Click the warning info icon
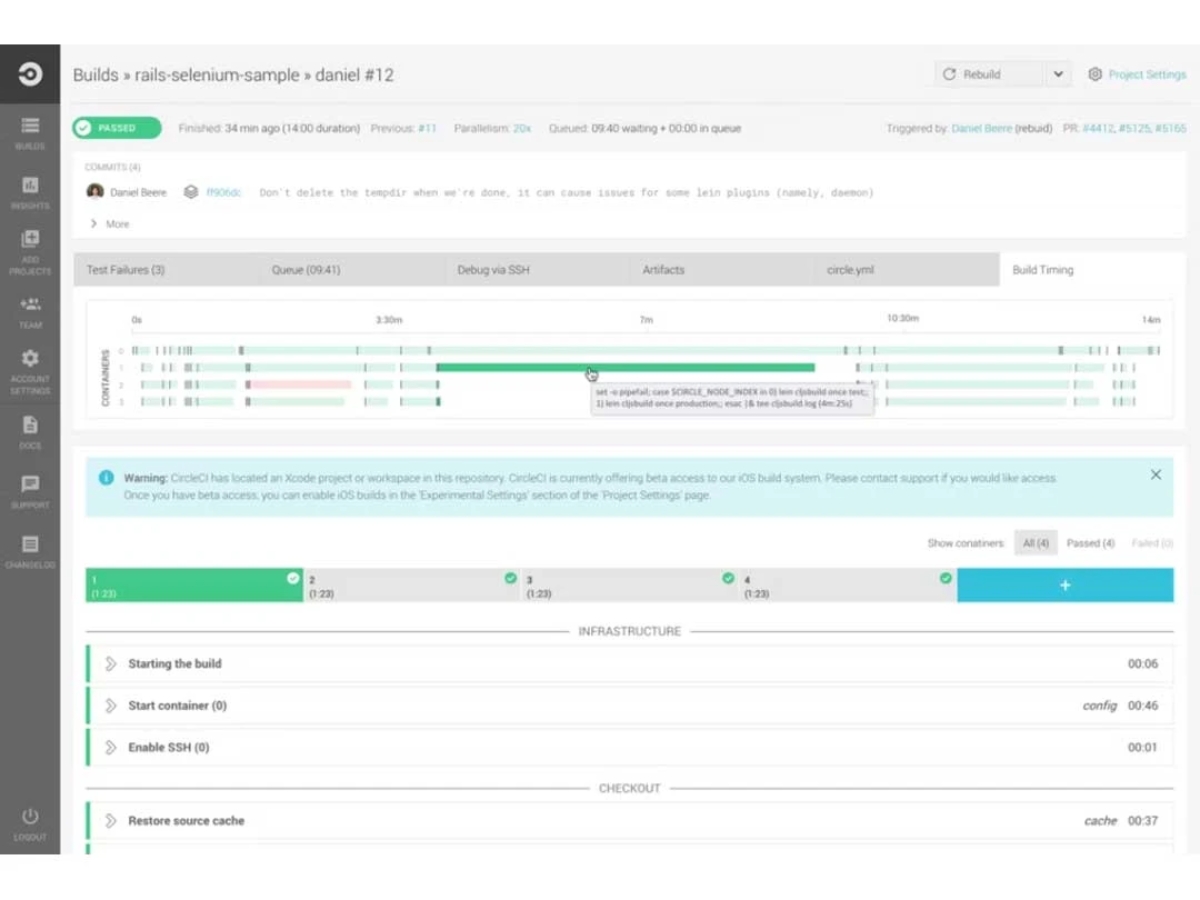1200x900 pixels. (106, 478)
